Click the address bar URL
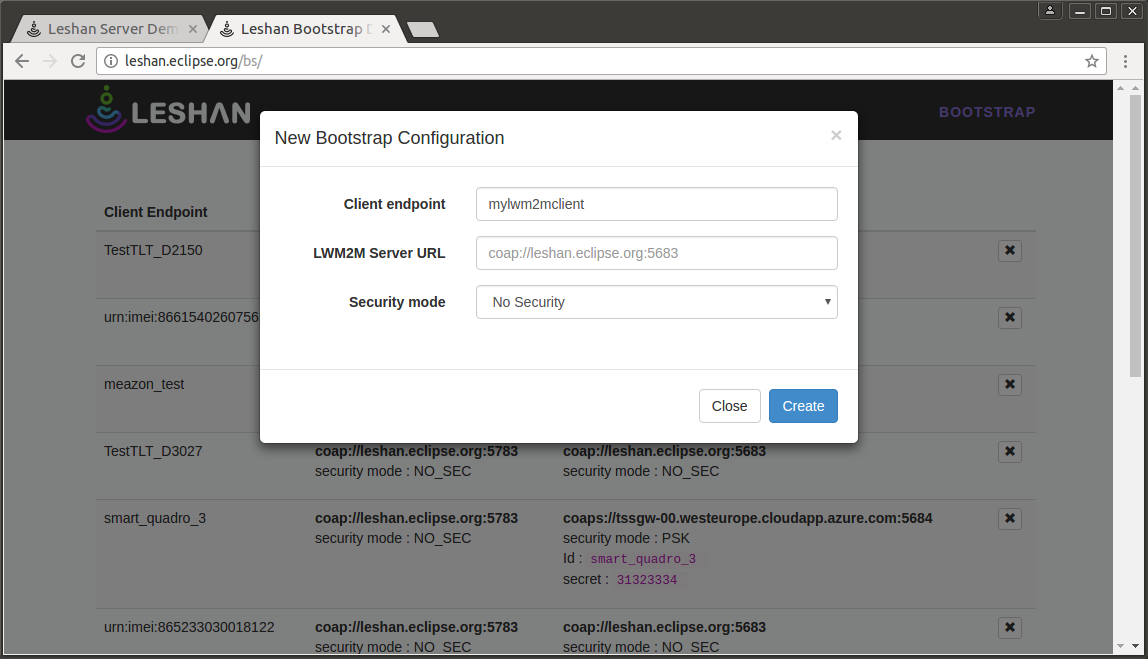This screenshot has height=659, width=1148. [x=193, y=61]
